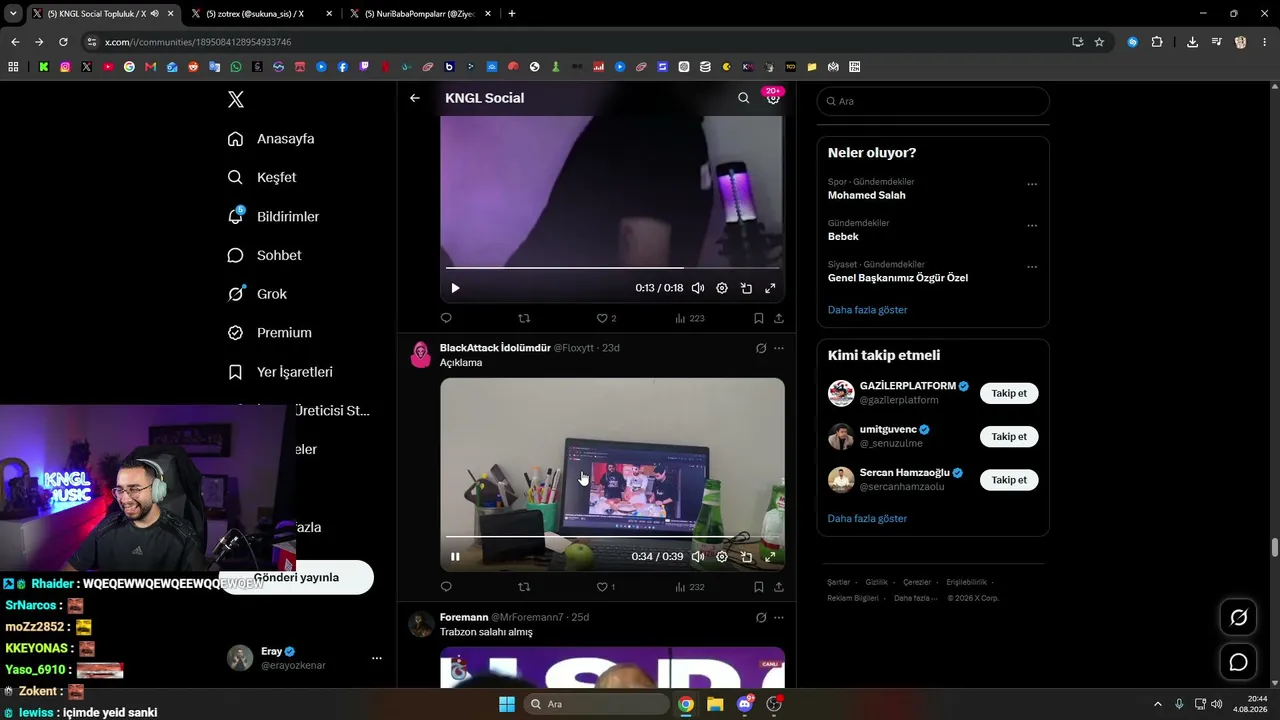Image resolution: width=1280 pixels, height=720 pixels.
Task: Open the floating Grok button at bottom right
Action: tap(1238, 618)
